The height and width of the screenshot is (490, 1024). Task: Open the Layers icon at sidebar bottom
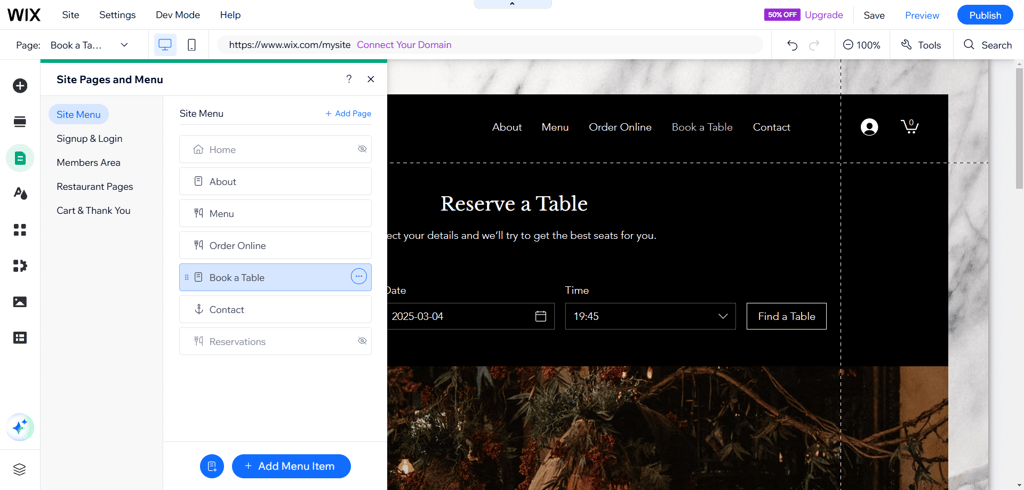[20, 469]
